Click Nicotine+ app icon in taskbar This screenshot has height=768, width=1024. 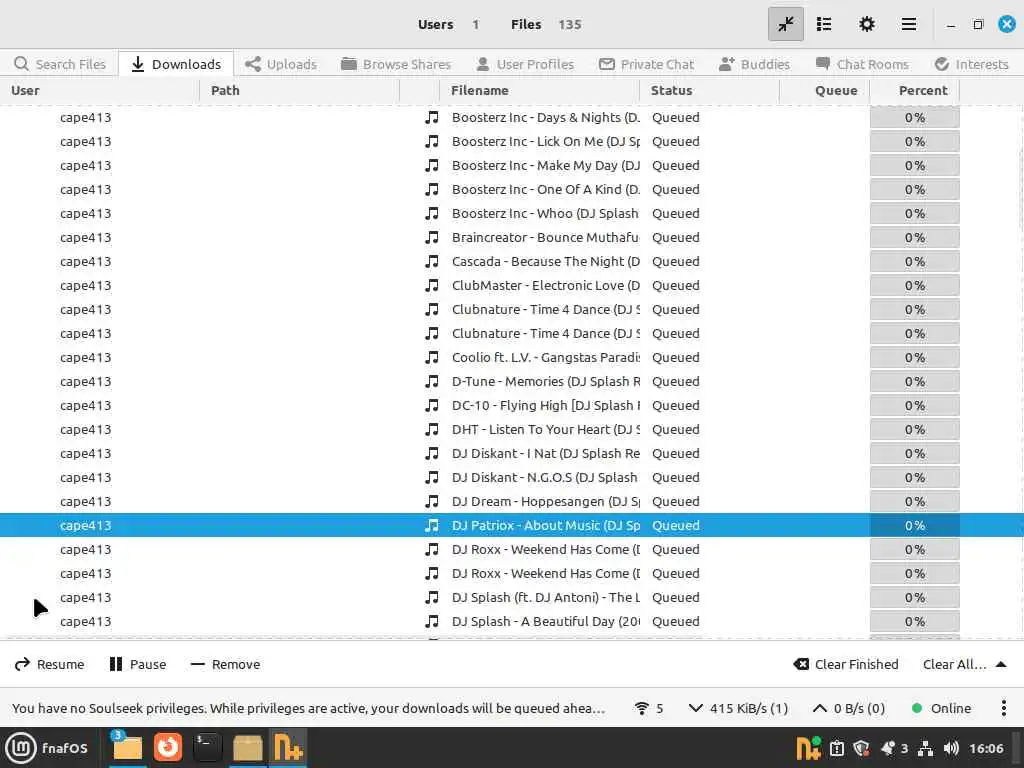[x=288, y=748]
